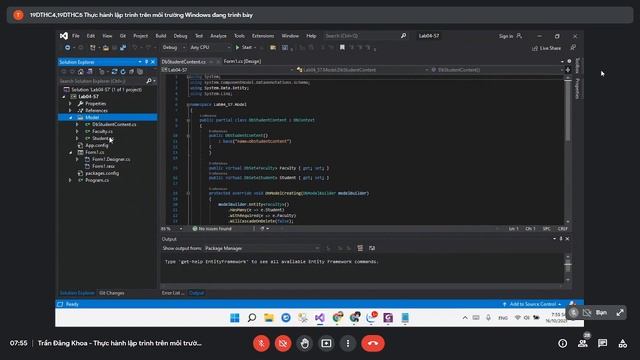Click the word wrap icon in Output
Viewport: 640px width, 360px height.
coord(372,248)
